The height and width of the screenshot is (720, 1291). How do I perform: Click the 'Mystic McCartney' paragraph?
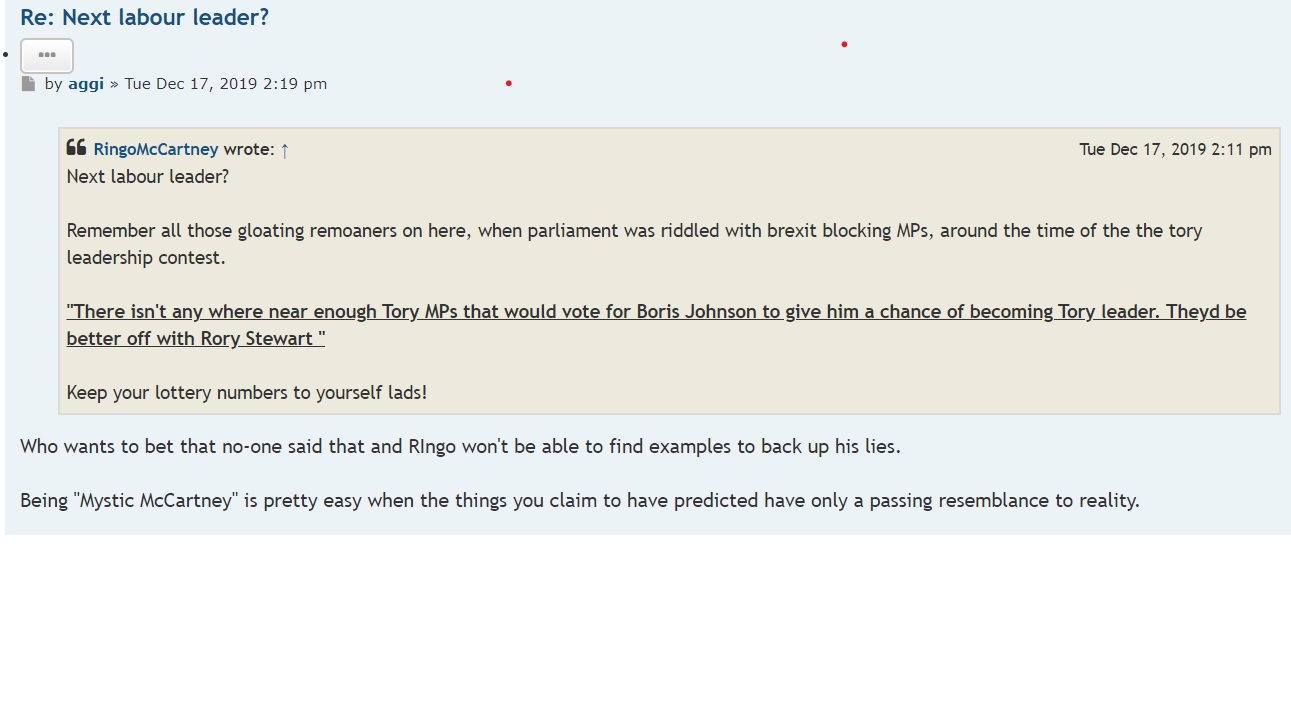[x=580, y=500]
